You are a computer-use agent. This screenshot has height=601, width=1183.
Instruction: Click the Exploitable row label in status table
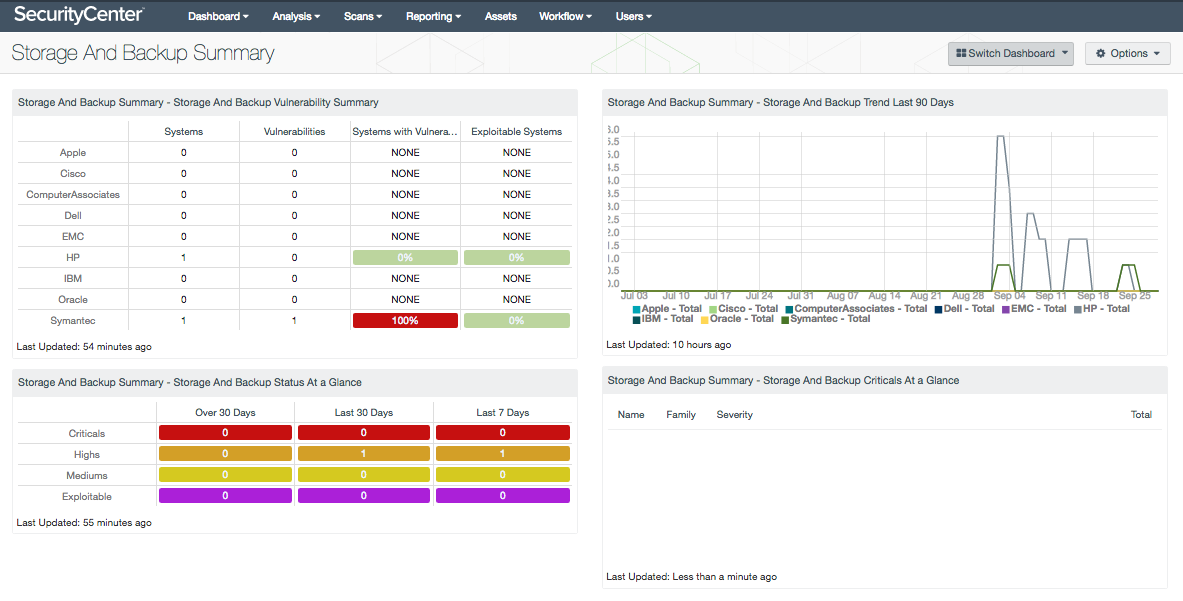[87, 496]
